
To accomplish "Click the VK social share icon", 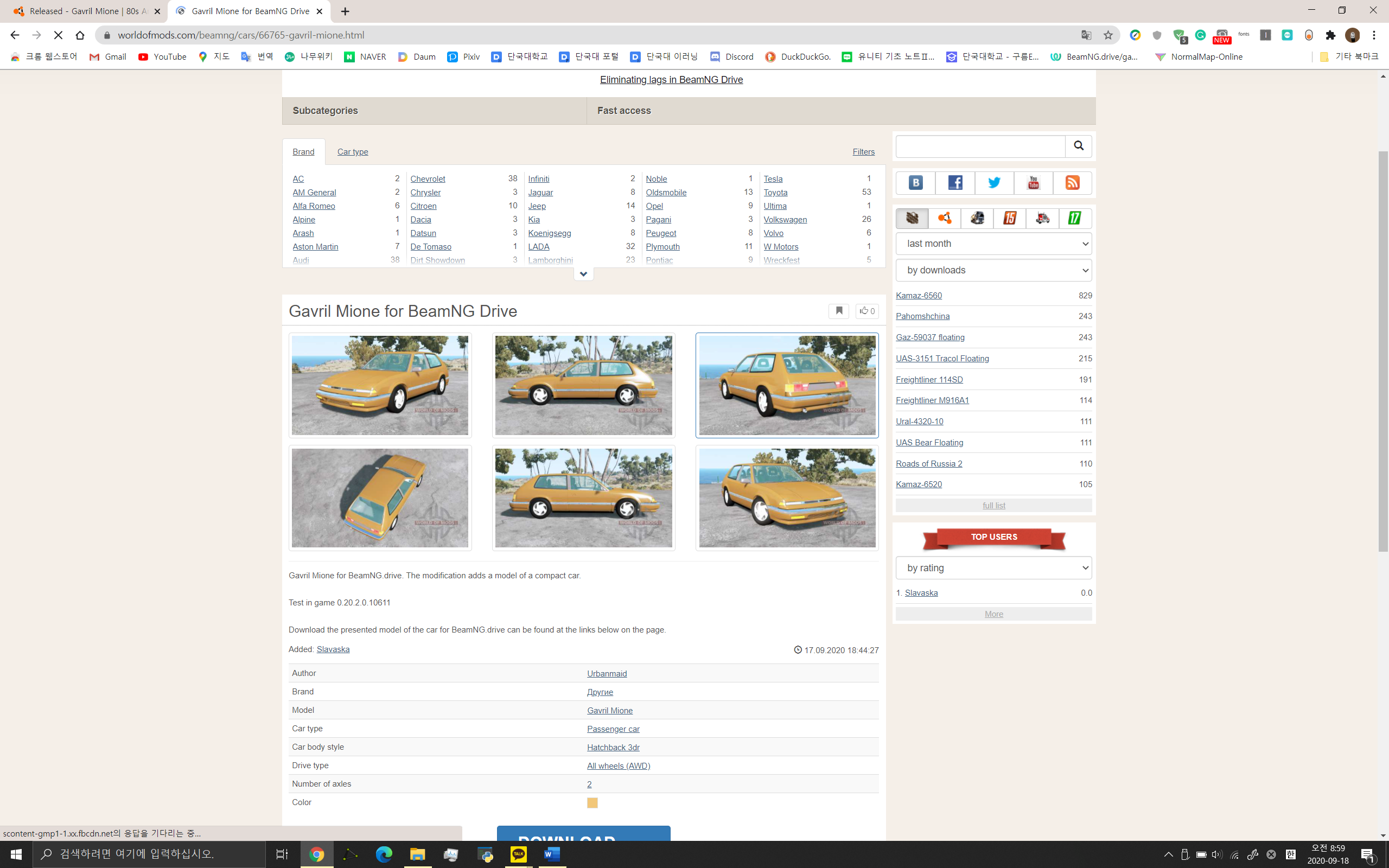I will 915,183.
